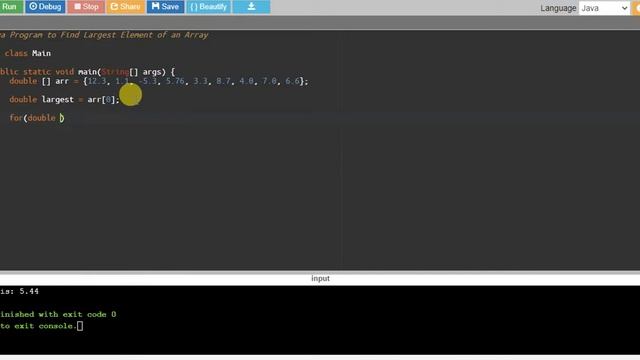Click the args parameter in main
Viewport: 640px width, 360px height.
[151, 72]
